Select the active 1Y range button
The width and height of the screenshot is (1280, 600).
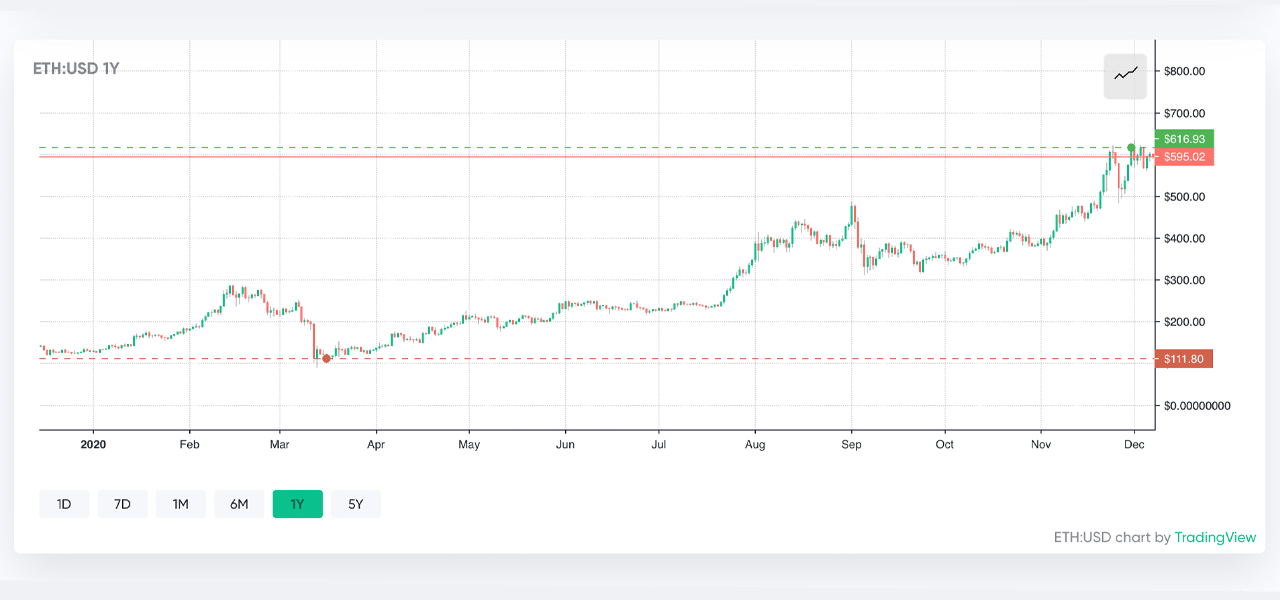[x=297, y=504]
